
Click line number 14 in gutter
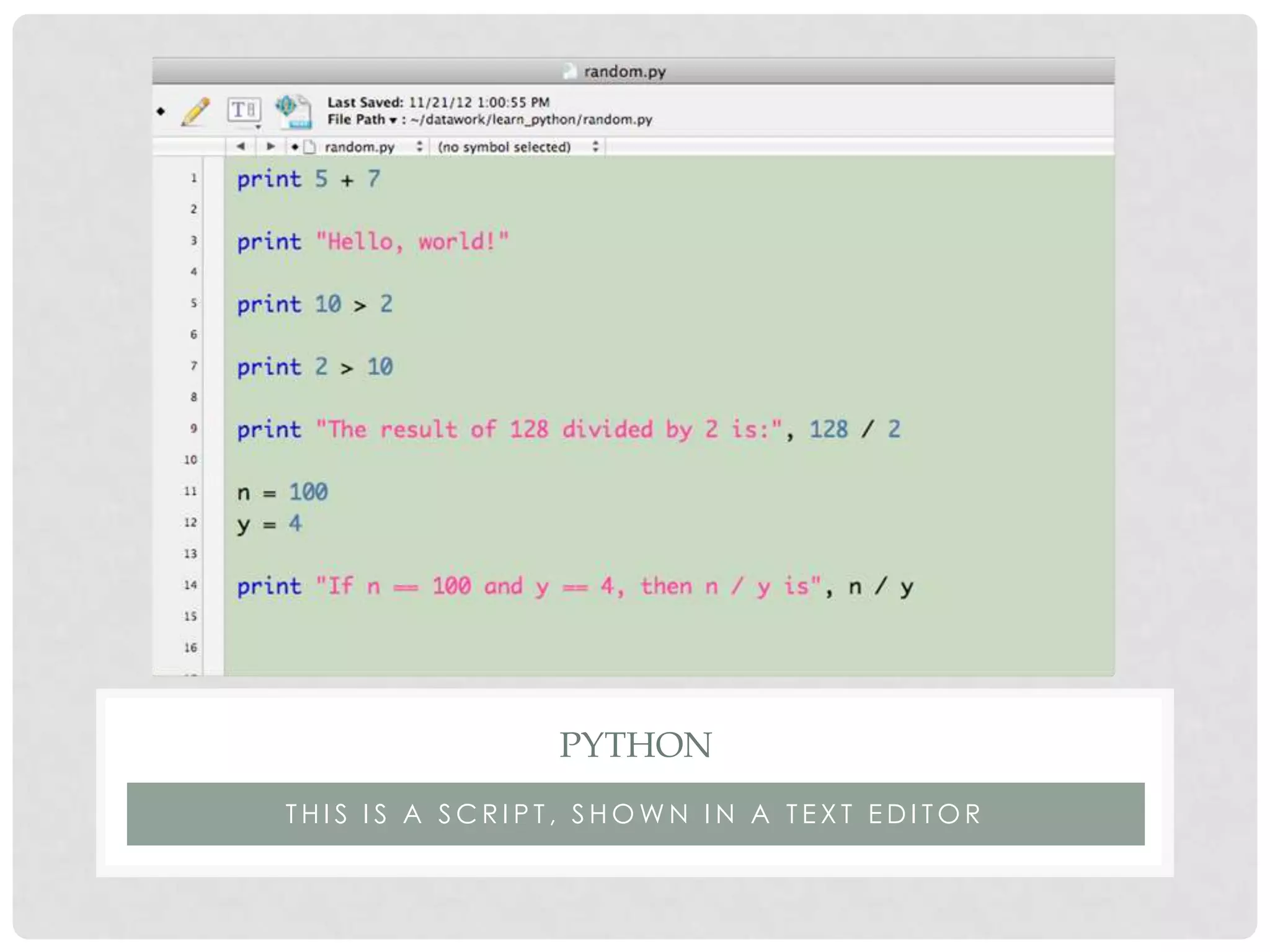coord(190,585)
